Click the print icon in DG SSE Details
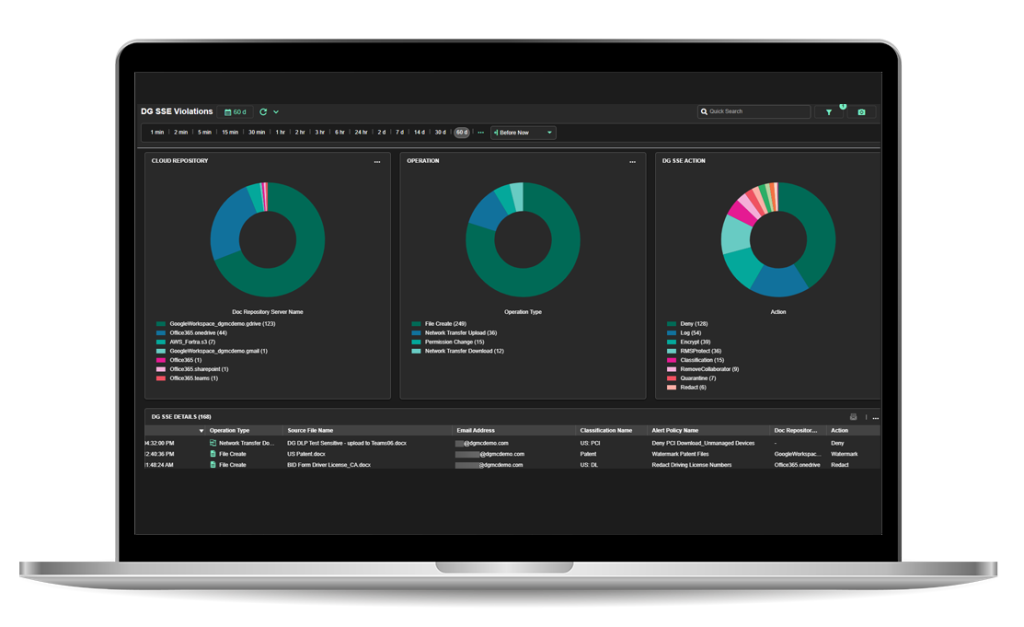This screenshot has height=627, width=1024. coord(853,417)
